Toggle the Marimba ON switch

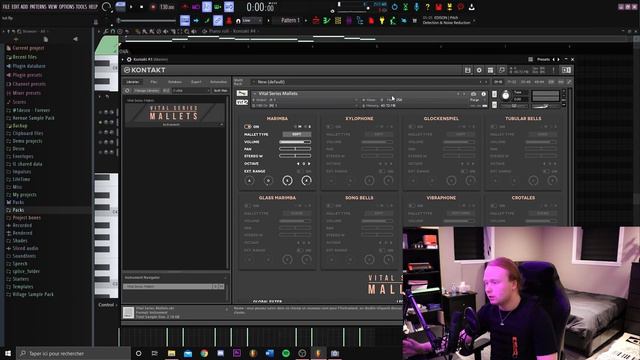coord(247,127)
